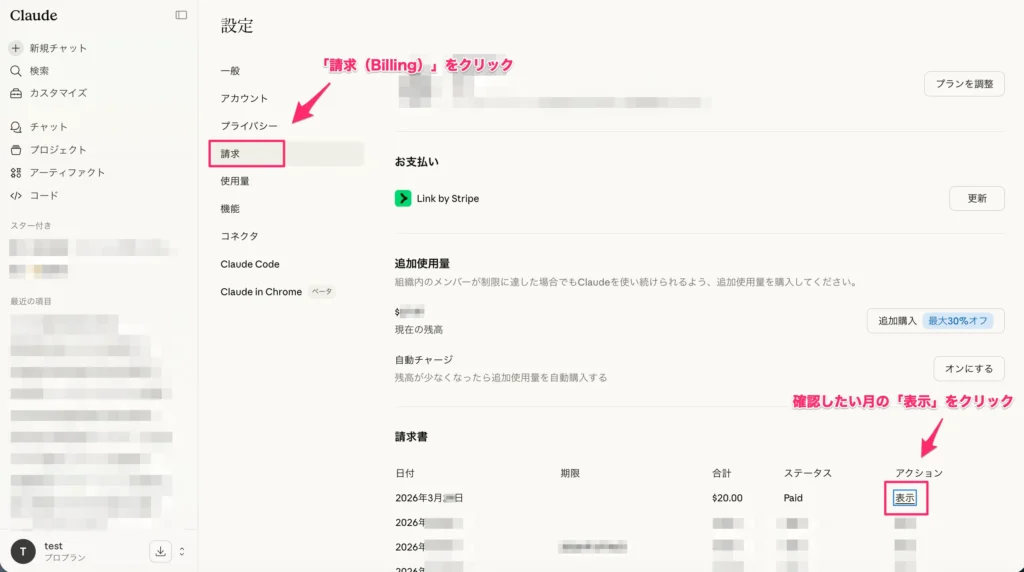Open カスタマイズ in the sidebar
This screenshot has width=1024, height=572.
click(57, 93)
